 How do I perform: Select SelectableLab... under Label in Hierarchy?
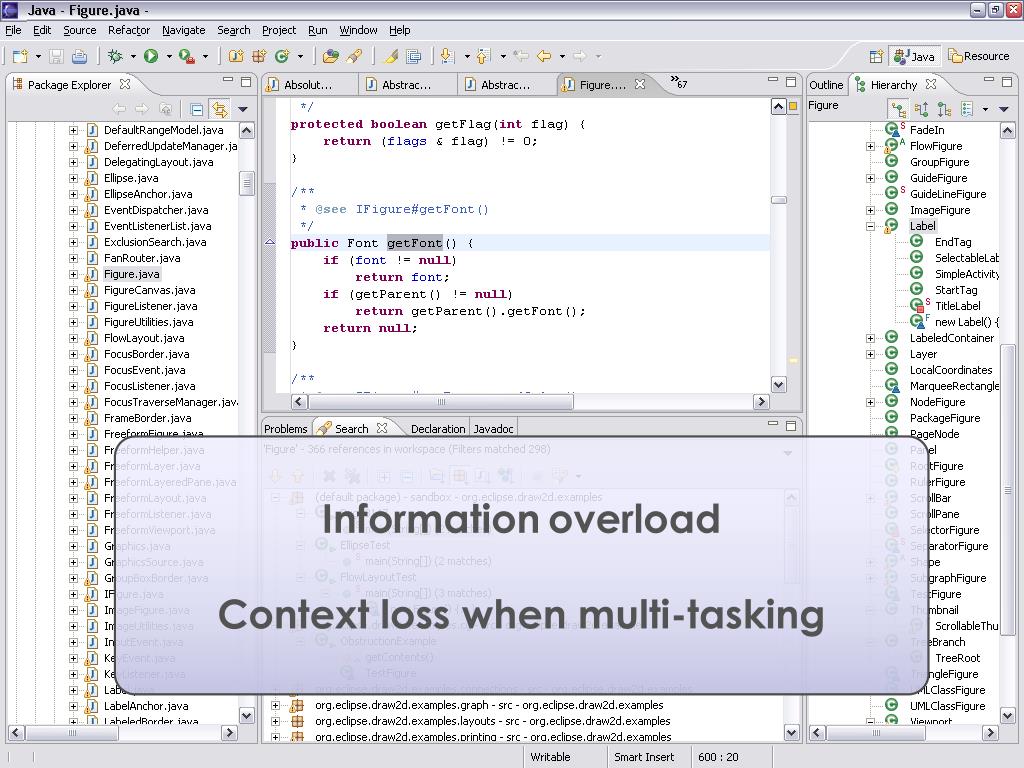click(967, 258)
